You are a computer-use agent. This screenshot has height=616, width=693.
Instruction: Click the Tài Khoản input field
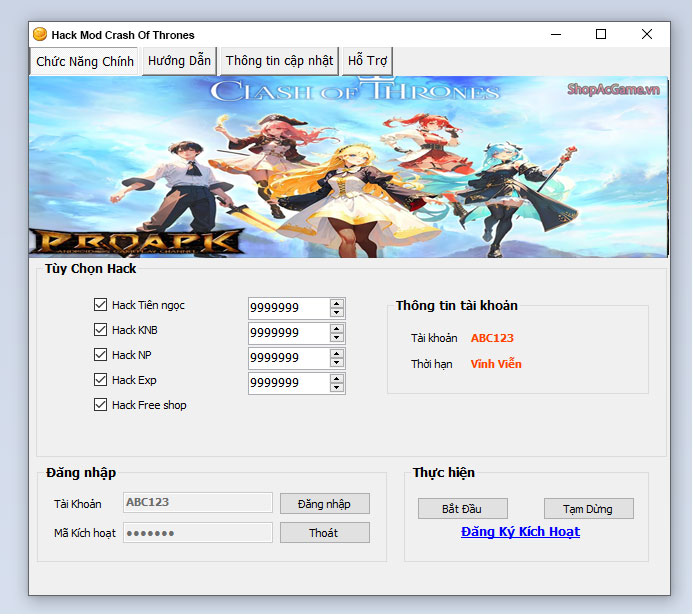[198, 503]
